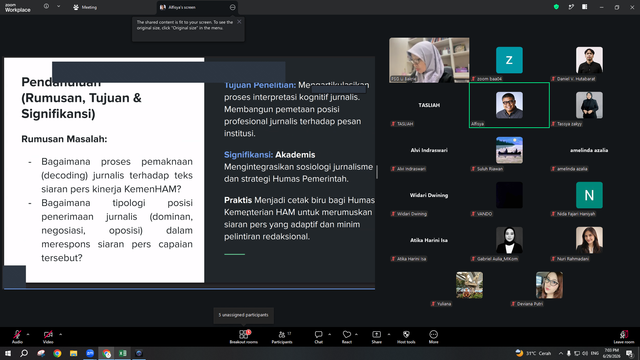The height and width of the screenshot is (360, 640).
Task: Click 'Rumusan Masalah:' on the slide
Action: pos(64,139)
